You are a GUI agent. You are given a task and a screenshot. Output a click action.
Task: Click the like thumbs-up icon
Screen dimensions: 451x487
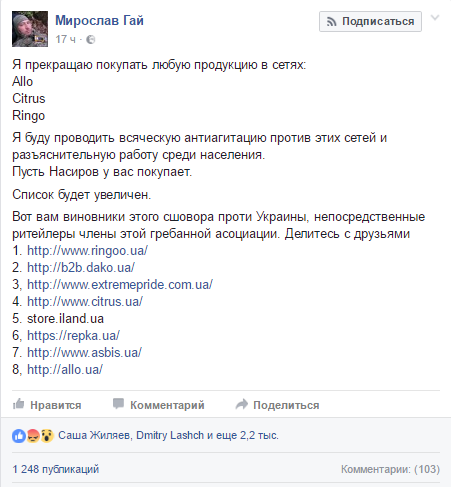tap(18, 404)
